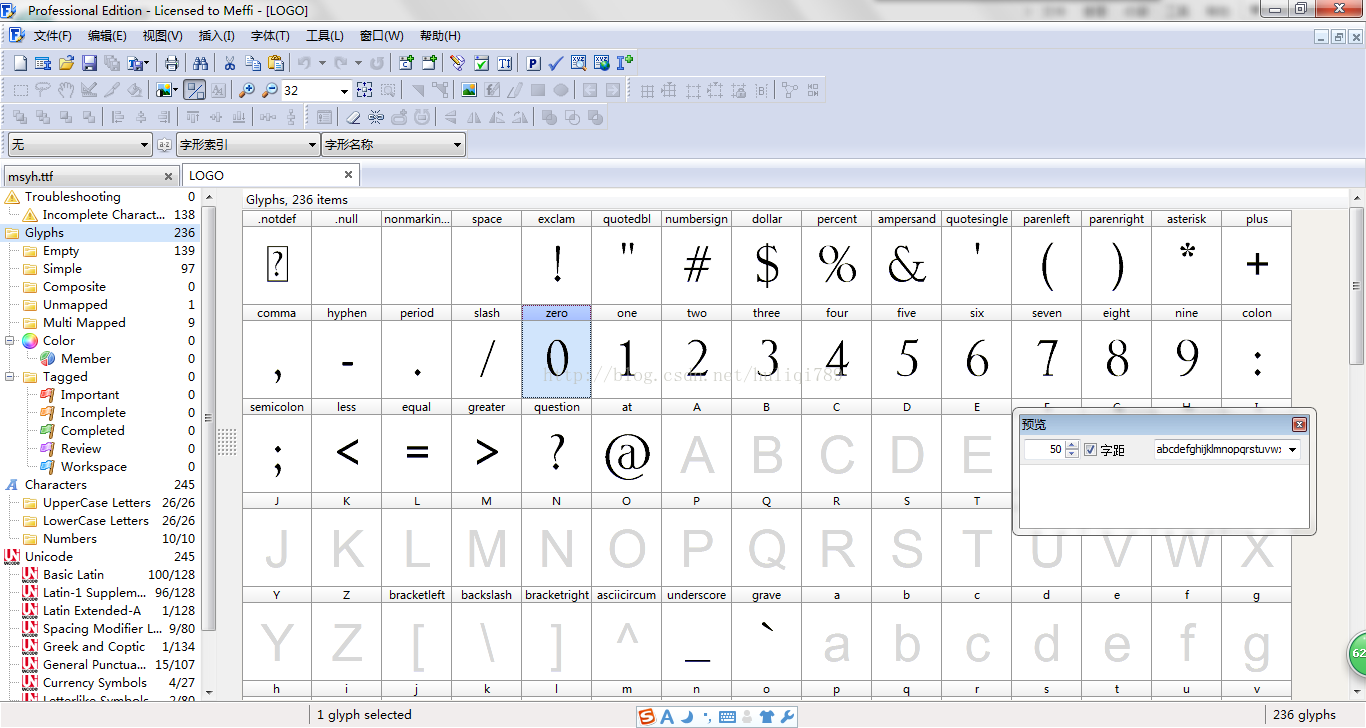
Task: Click the preview size 50 input field
Action: click(x=1043, y=450)
